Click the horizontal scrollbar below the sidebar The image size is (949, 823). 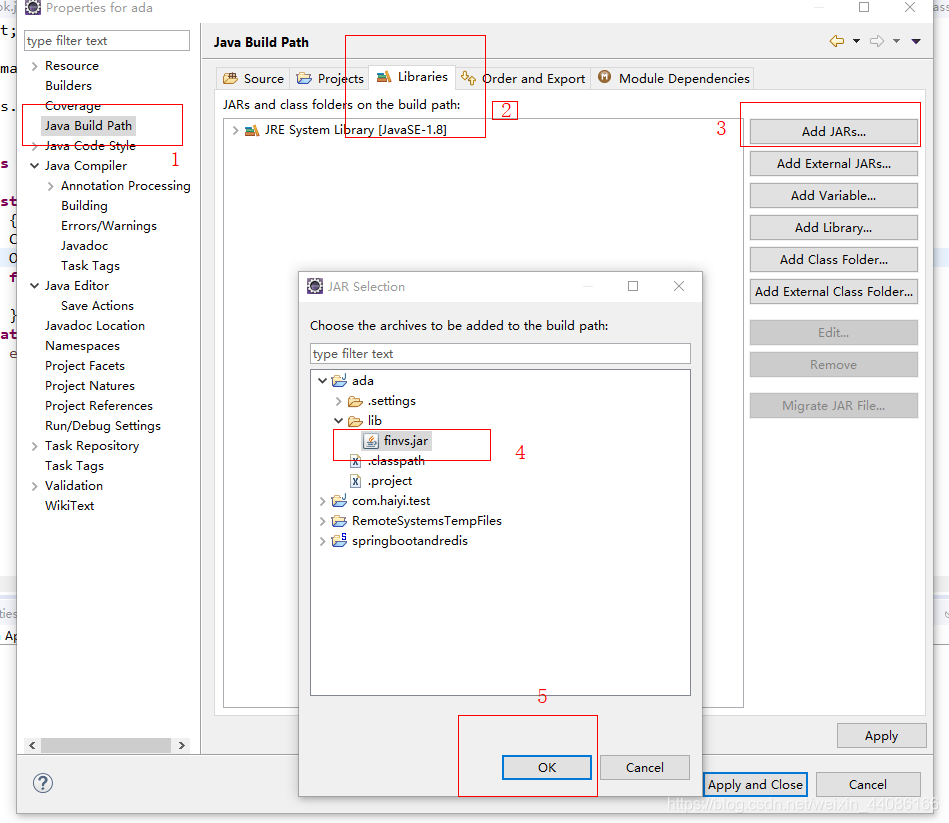(105, 745)
